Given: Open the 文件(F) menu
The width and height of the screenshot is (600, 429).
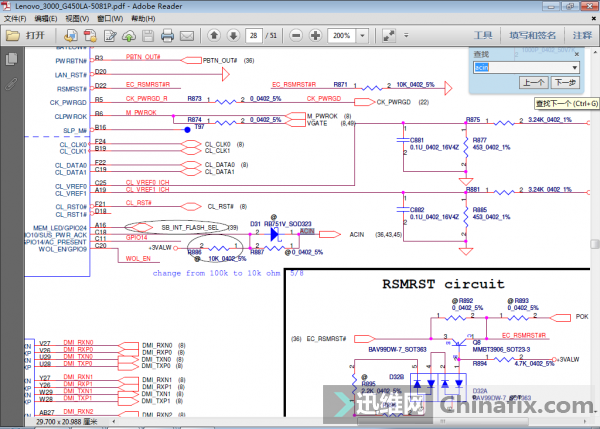Looking at the screenshot, I should 15,18.
